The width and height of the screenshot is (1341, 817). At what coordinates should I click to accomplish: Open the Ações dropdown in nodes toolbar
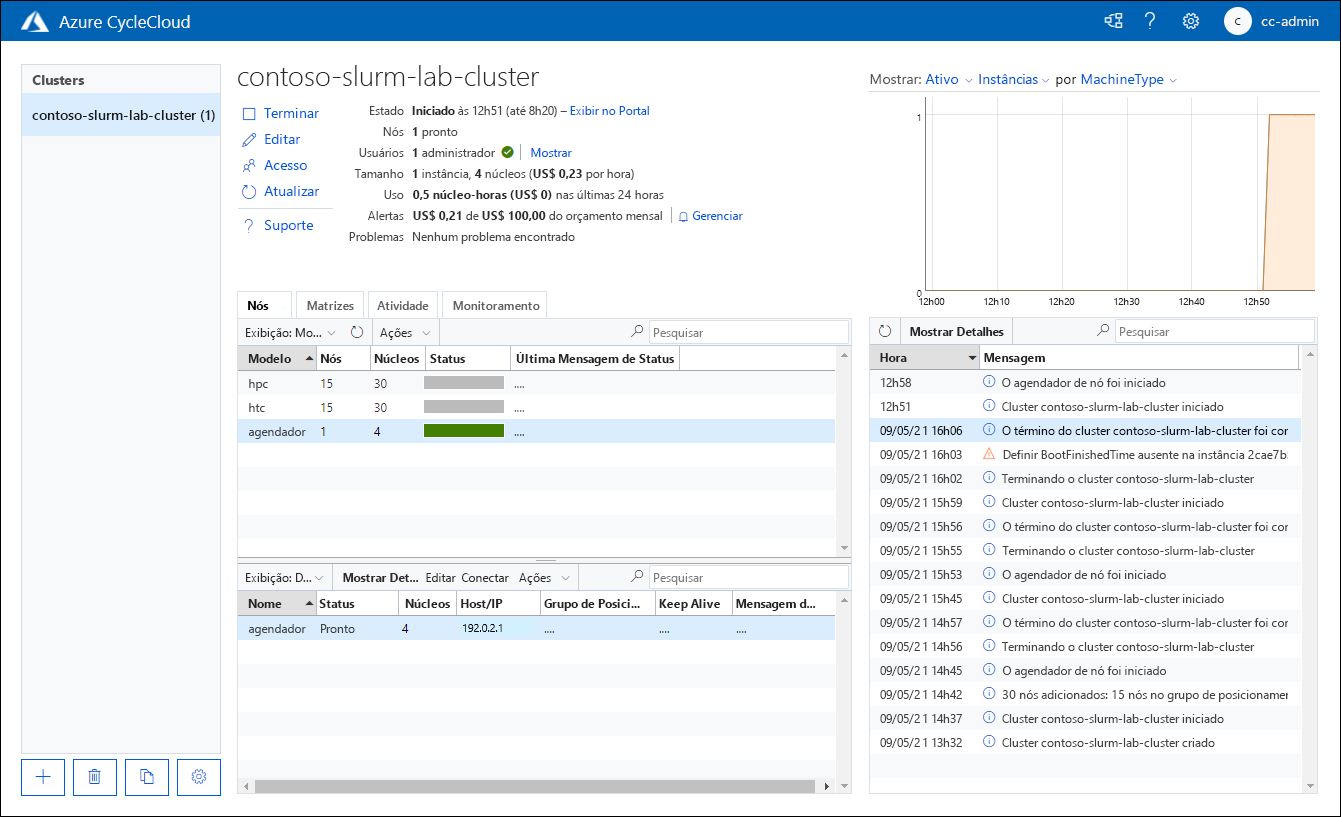pos(405,332)
